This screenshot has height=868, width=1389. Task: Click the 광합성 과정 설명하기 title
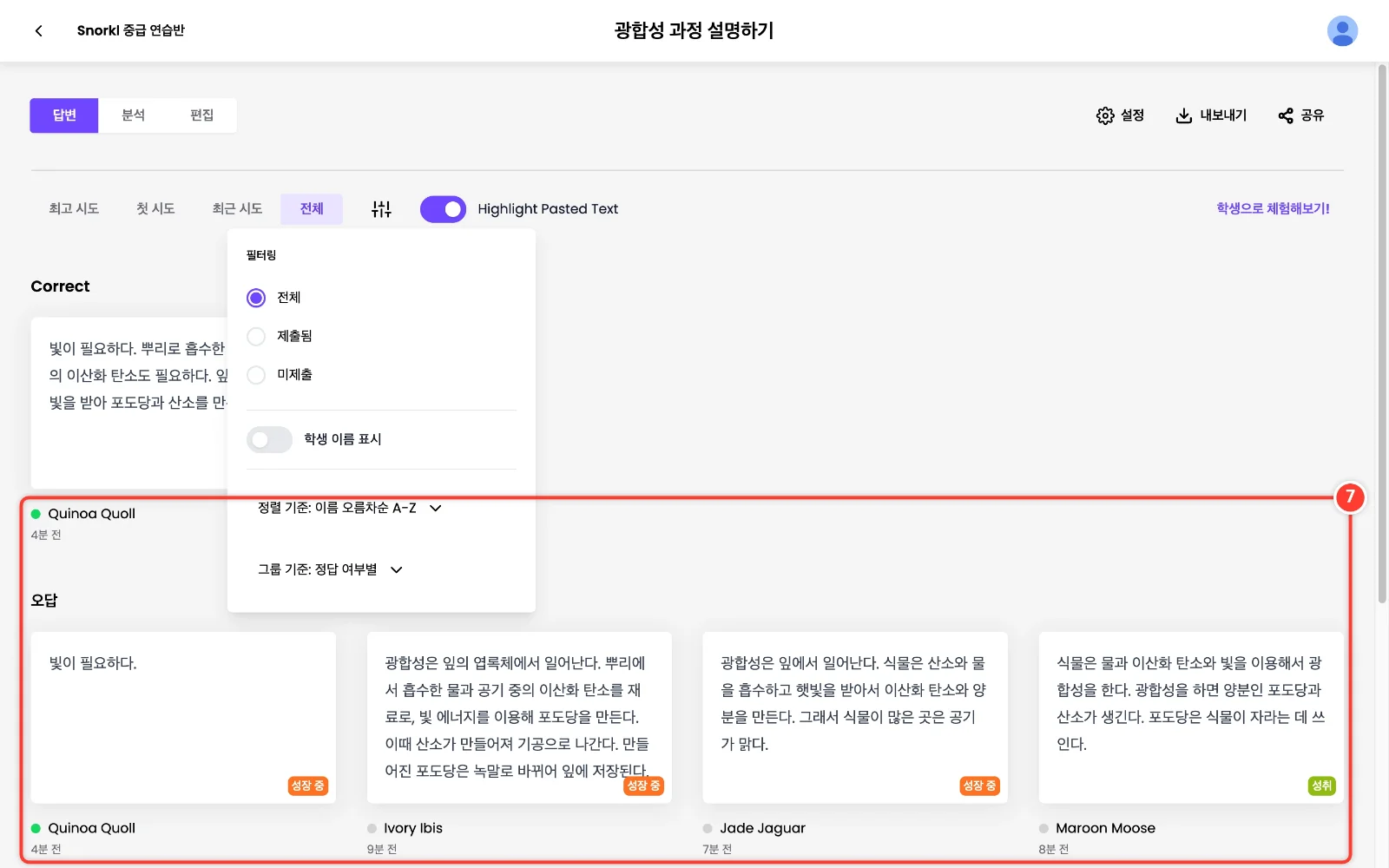pos(694,30)
